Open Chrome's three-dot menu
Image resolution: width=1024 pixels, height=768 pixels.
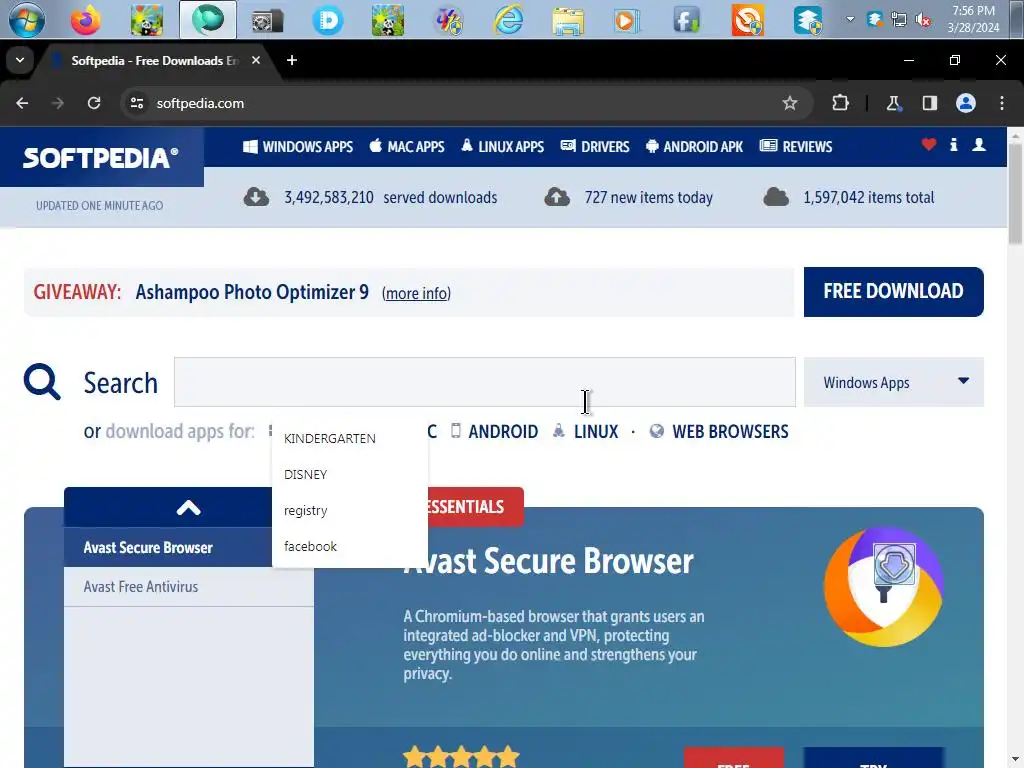click(1002, 103)
